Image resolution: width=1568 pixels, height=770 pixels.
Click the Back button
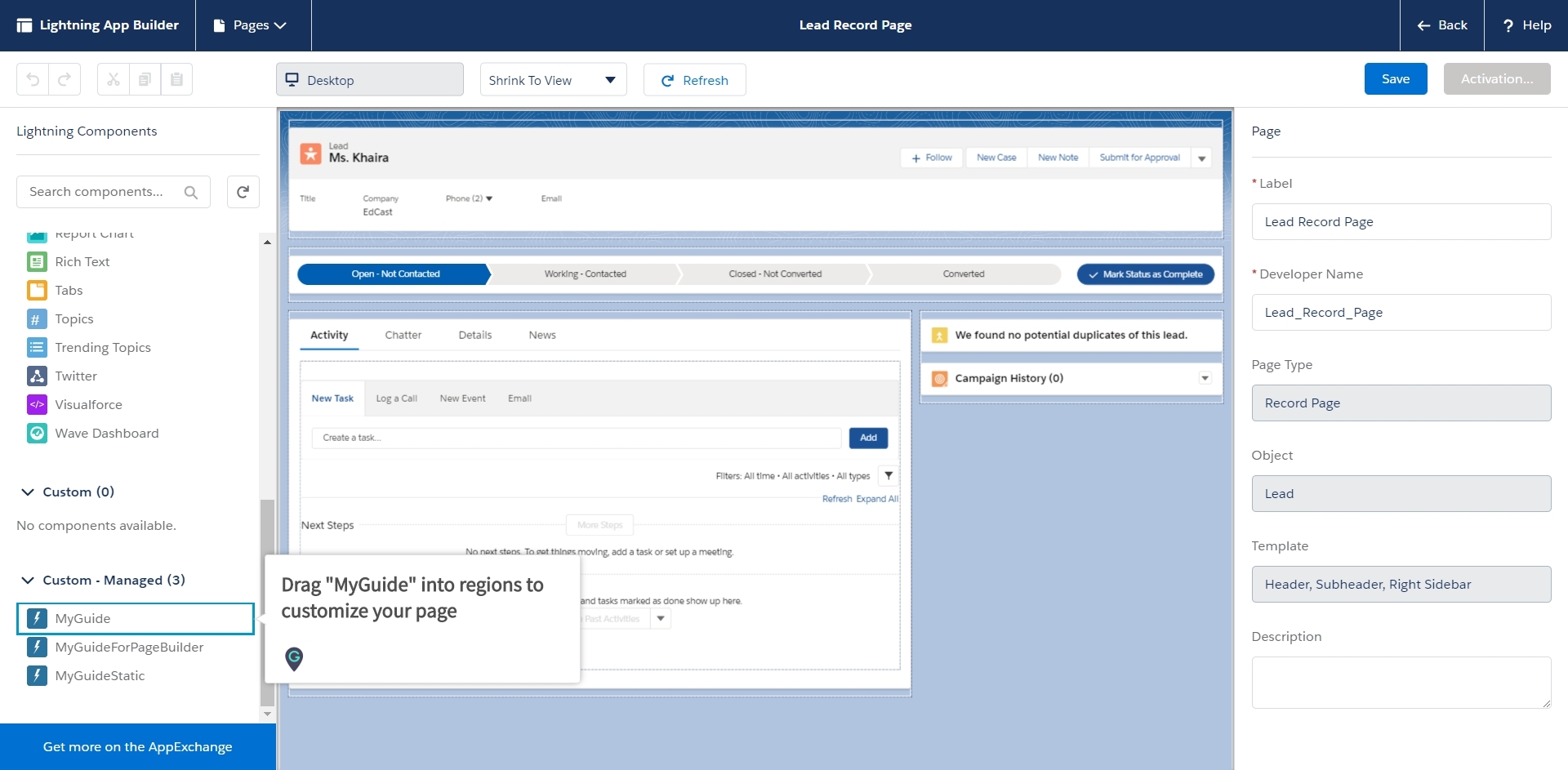click(1442, 25)
